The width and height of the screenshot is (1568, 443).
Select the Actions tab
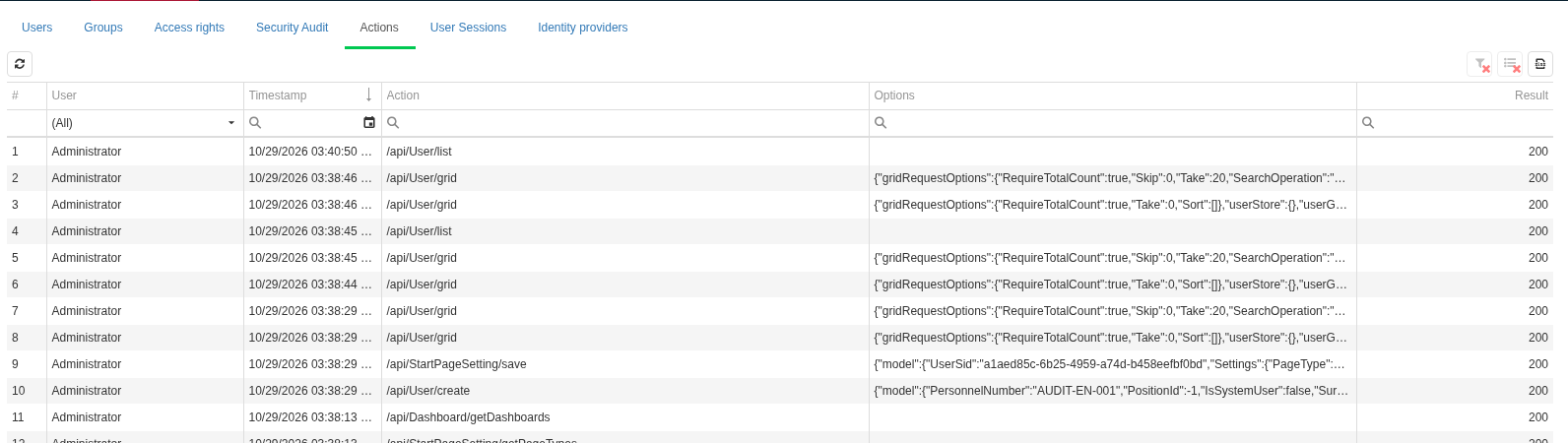(379, 28)
